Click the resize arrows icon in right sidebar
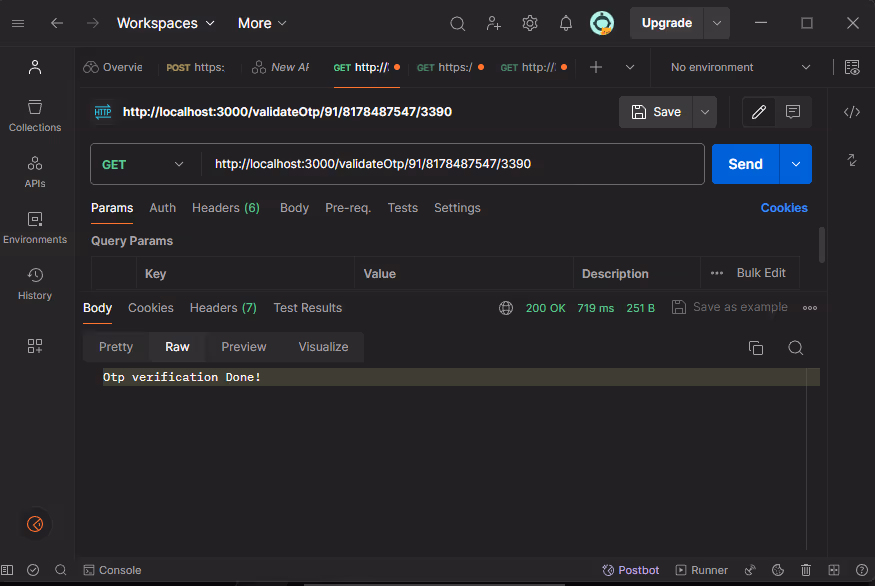The height and width of the screenshot is (586, 875). 852,160
